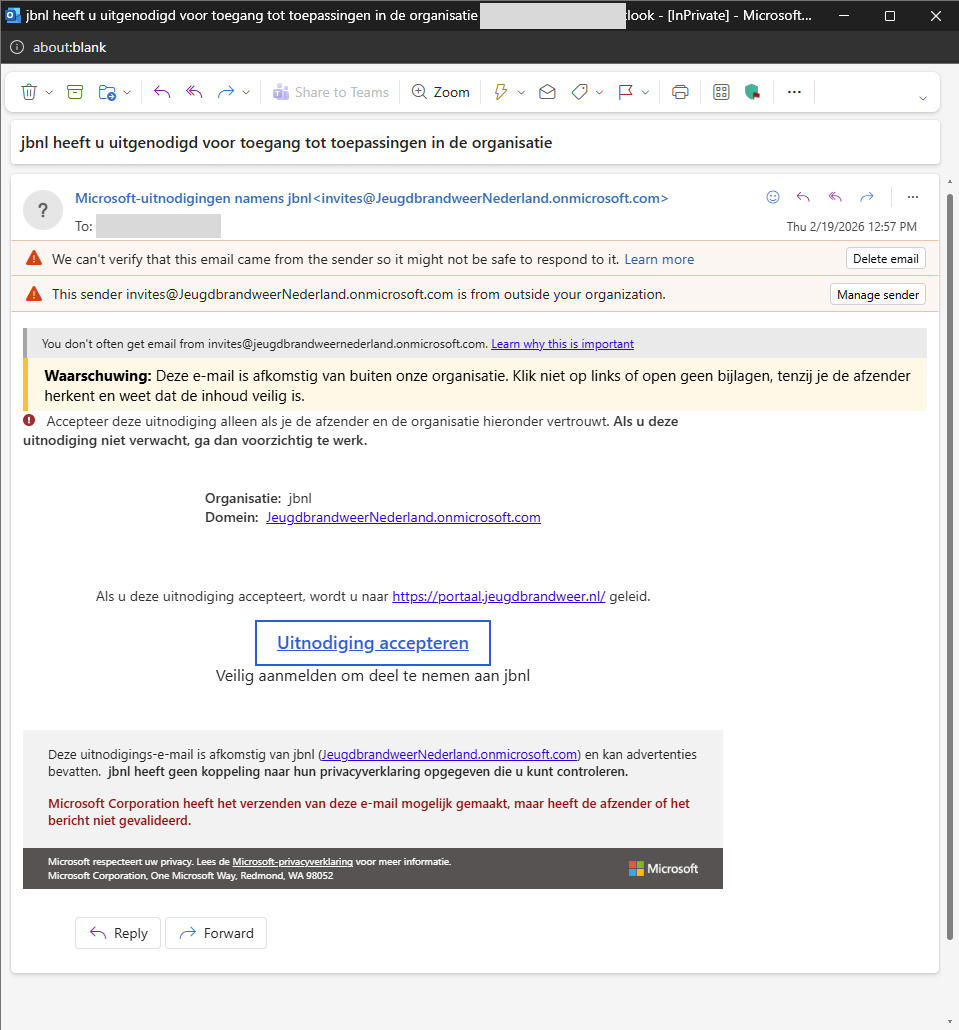The image size is (959, 1030).
Task: Click timestamp Thu 2/19/2026 12:57 PM
Action: [x=852, y=227]
